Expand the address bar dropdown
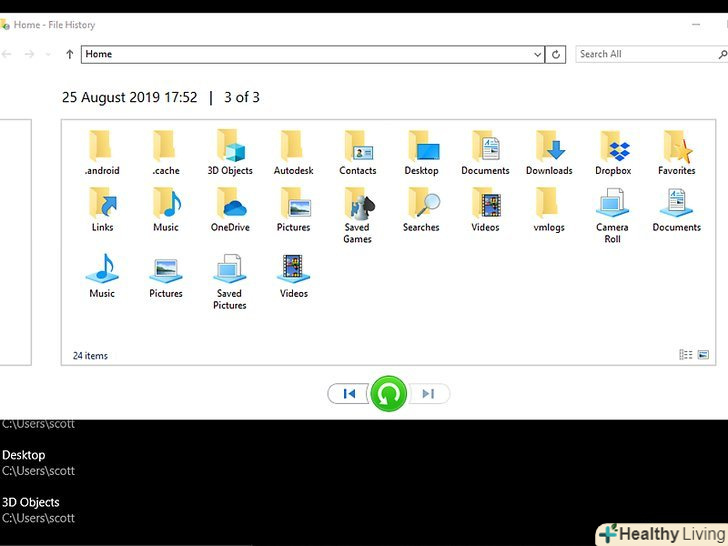The width and height of the screenshot is (728, 546). [x=537, y=55]
